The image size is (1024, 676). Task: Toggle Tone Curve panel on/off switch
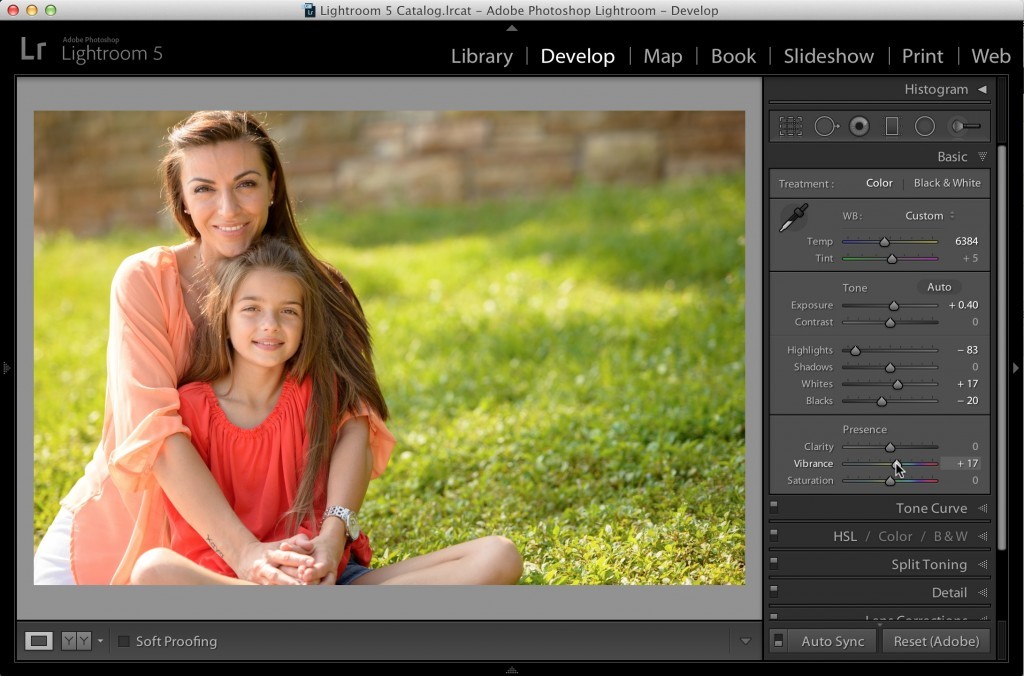774,506
